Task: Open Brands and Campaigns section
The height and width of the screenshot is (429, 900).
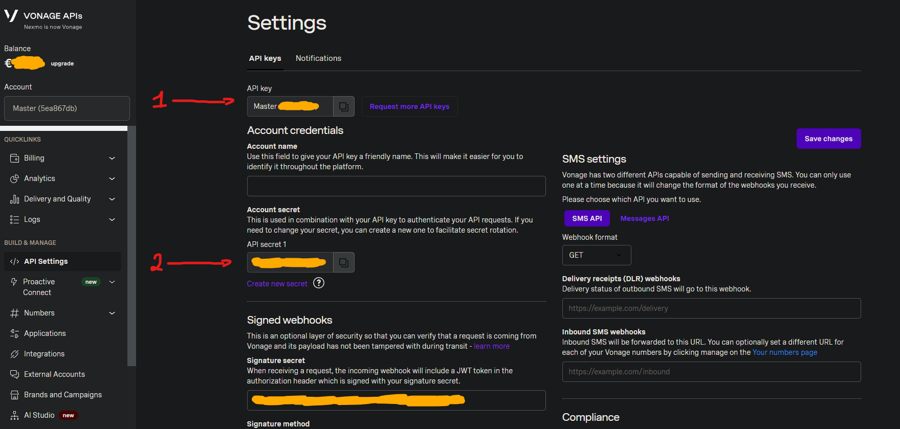Action: click(62, 395)
